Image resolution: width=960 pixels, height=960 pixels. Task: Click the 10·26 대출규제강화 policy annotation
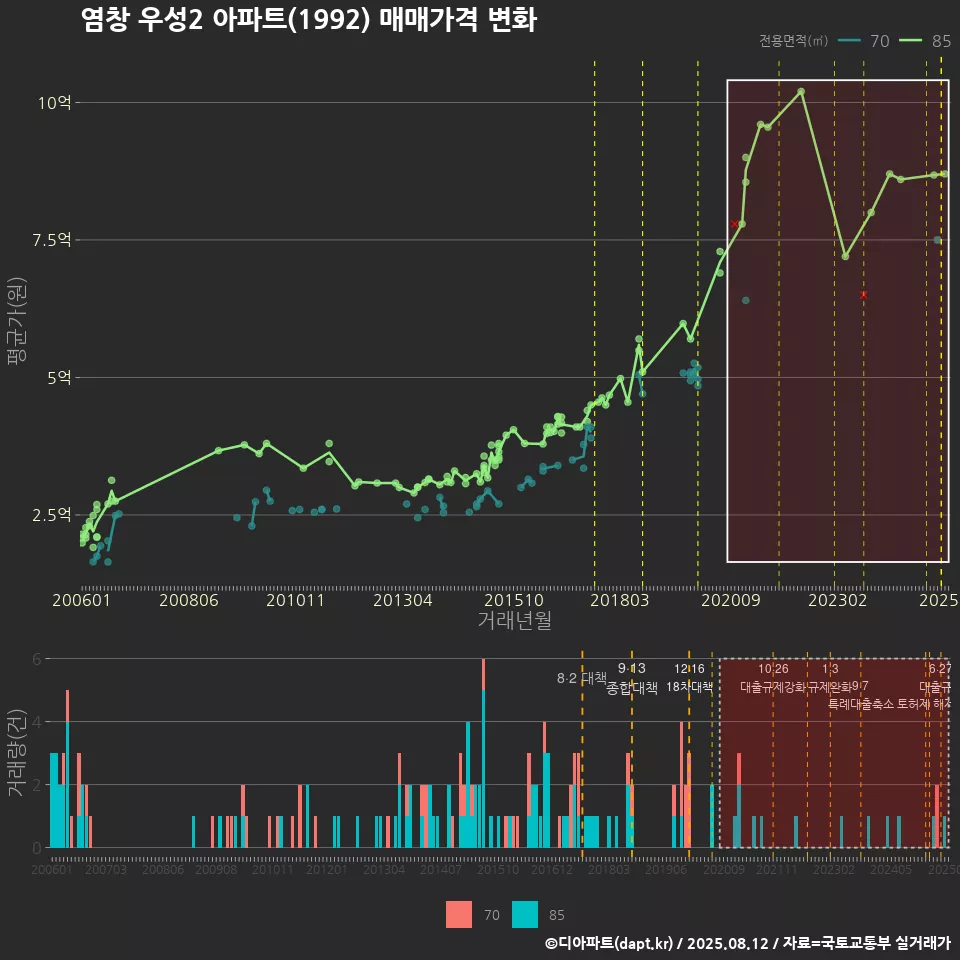tap(773, 678)
